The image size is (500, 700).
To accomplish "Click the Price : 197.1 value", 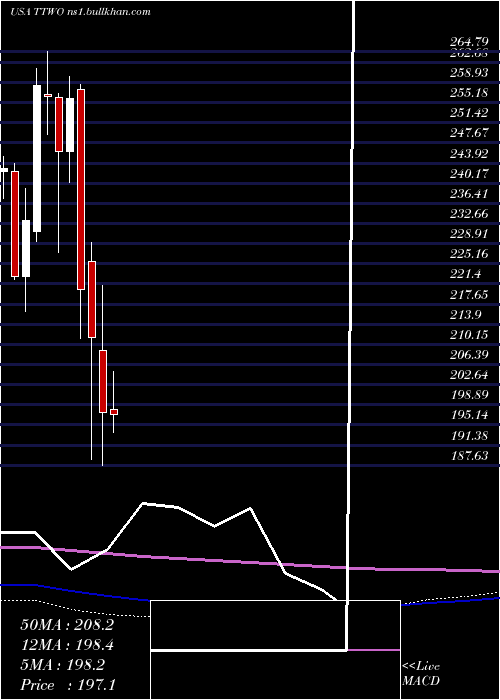I will (x=68, y=685).
